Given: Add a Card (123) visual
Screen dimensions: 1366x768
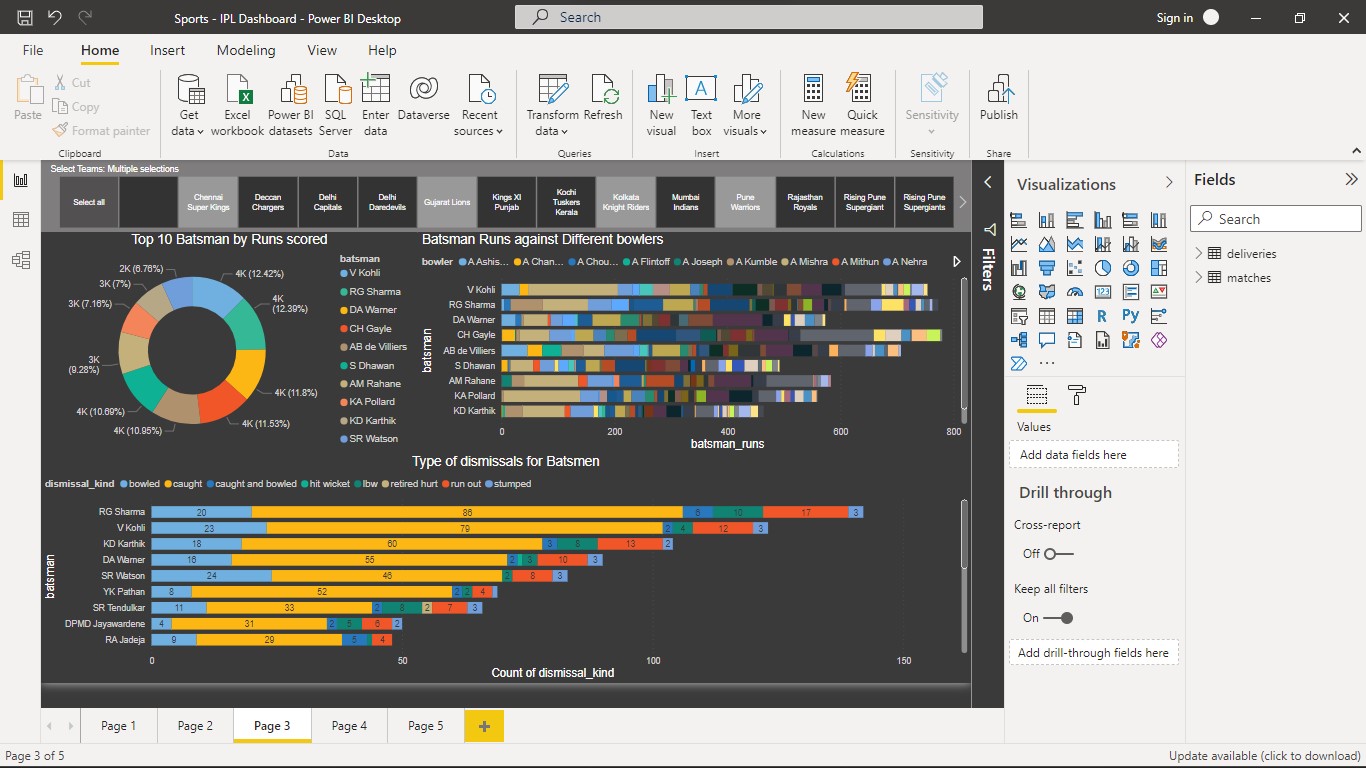Looking at the screenshot, I should (1103, 292).
